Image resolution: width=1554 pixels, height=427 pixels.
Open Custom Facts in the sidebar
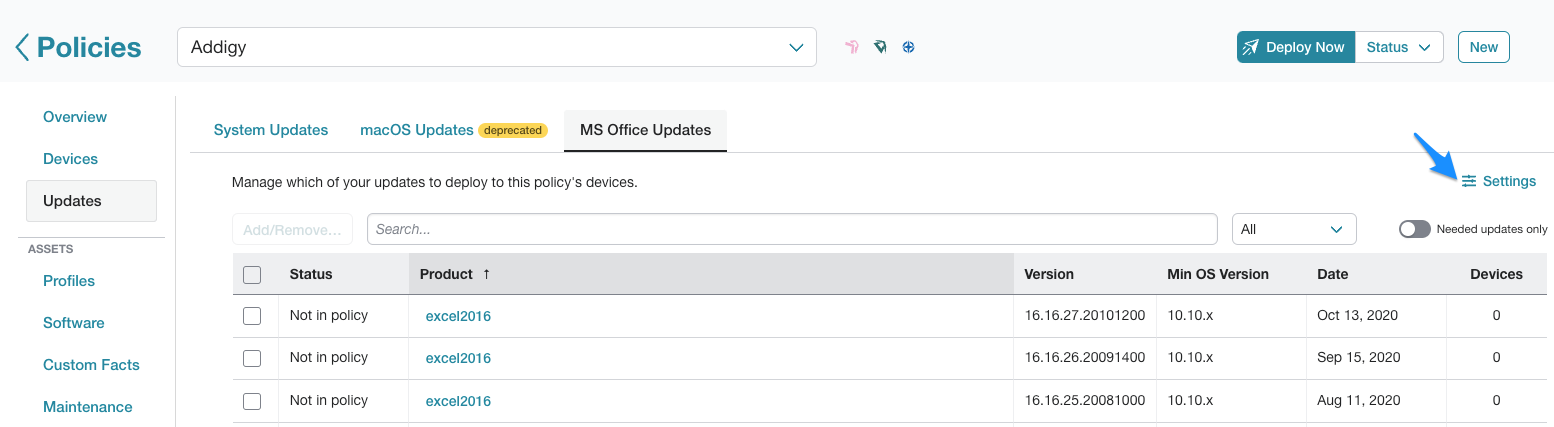pyautogui.click(x=91, y=365)
